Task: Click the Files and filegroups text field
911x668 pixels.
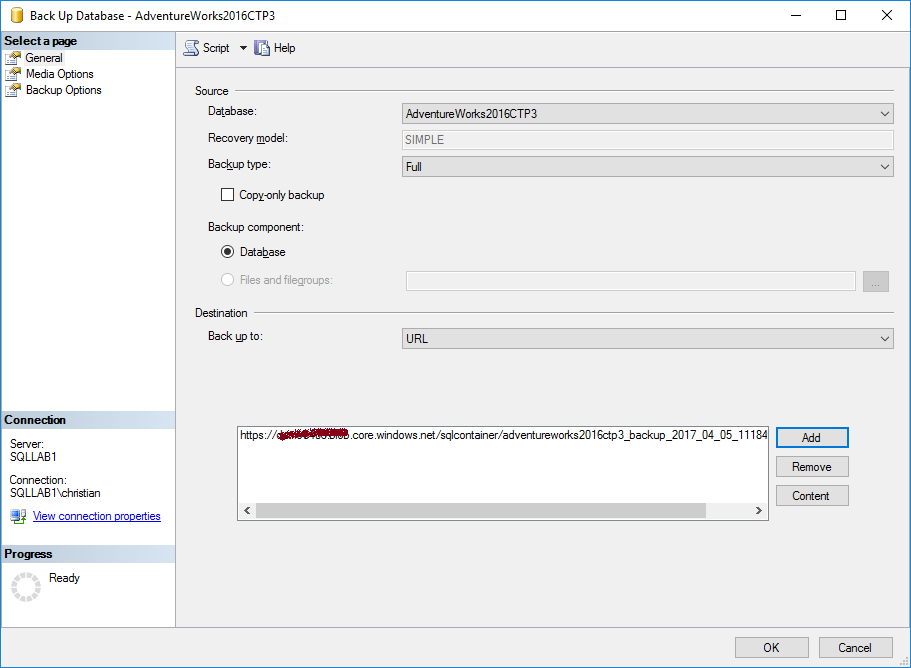Action: (x=630, y=281)
